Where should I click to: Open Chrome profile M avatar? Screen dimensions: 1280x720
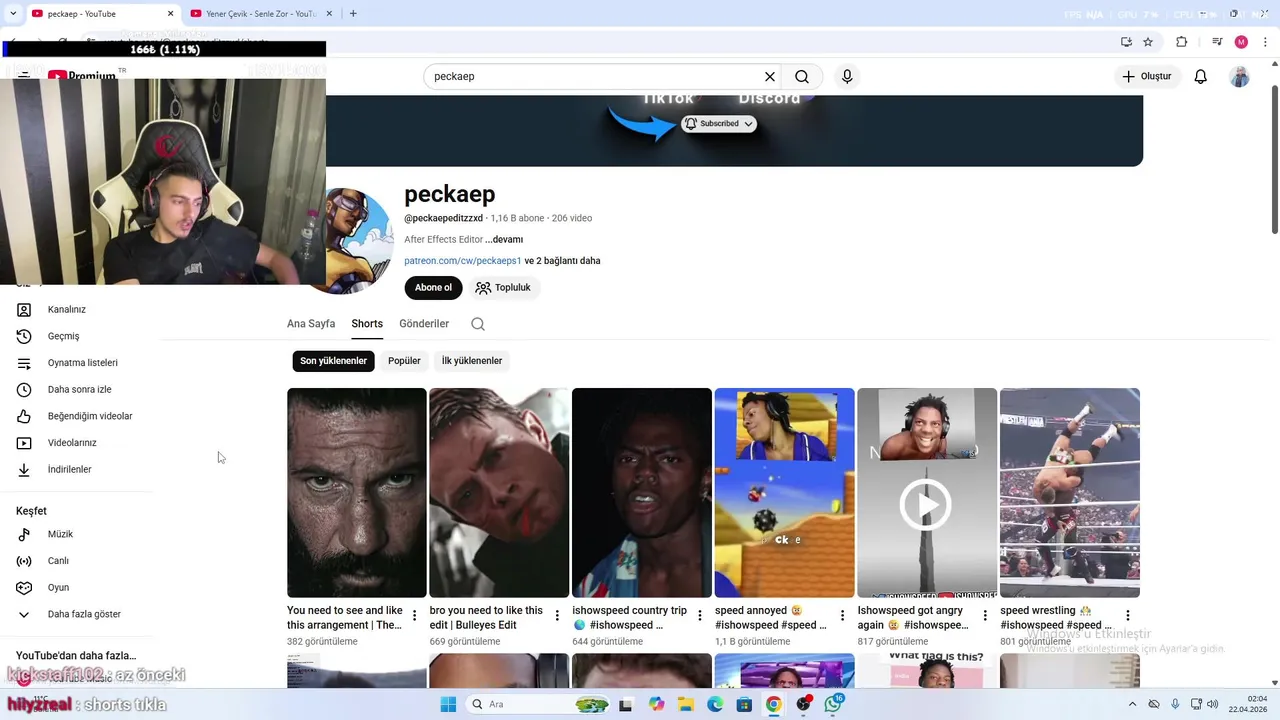1241,42
